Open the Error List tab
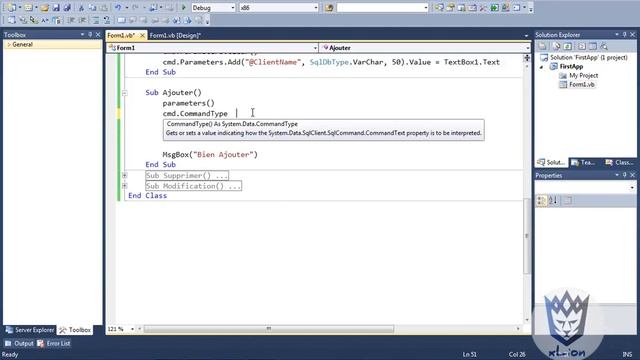 click(54, 343)
